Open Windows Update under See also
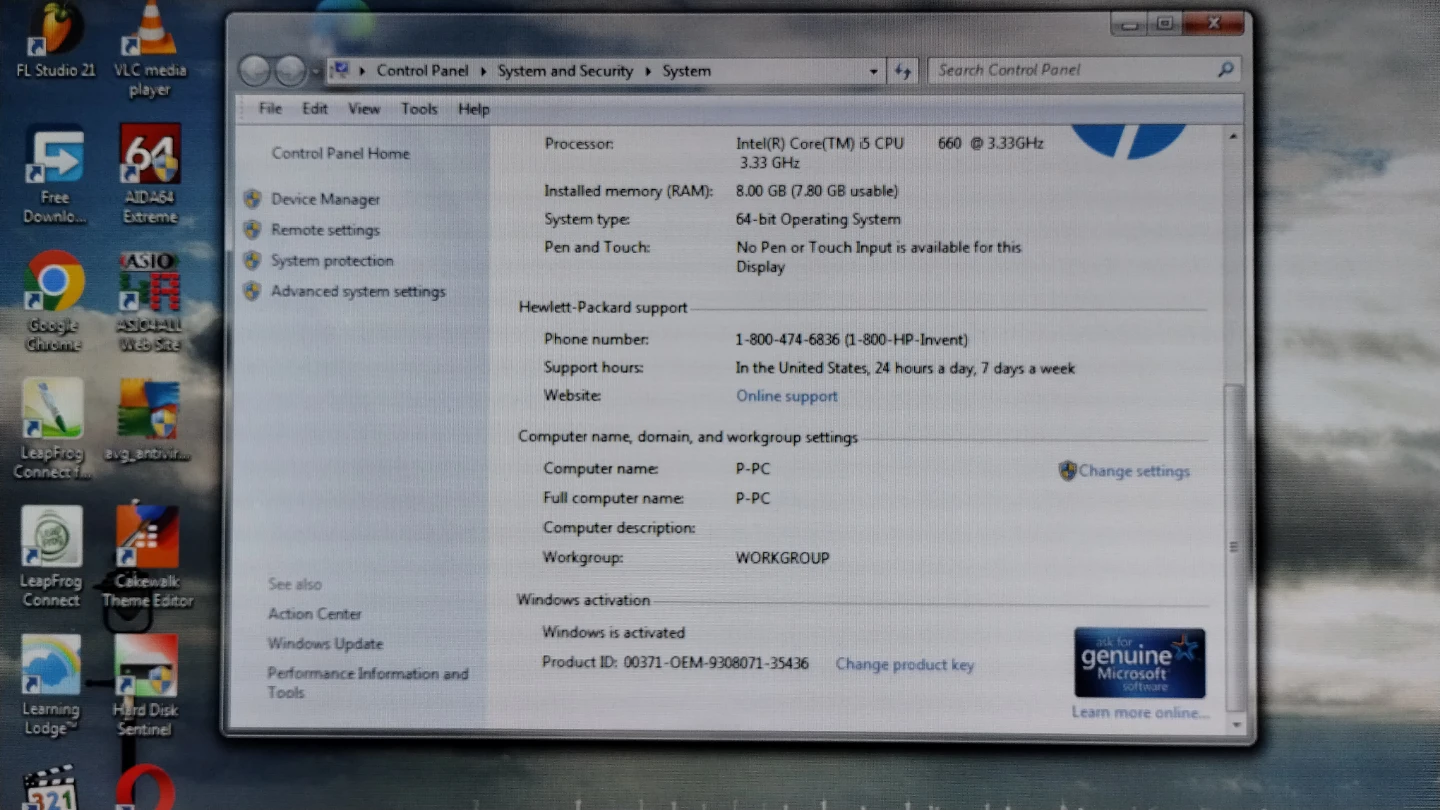Screen dimensions: 1440x810 [325, 644]
